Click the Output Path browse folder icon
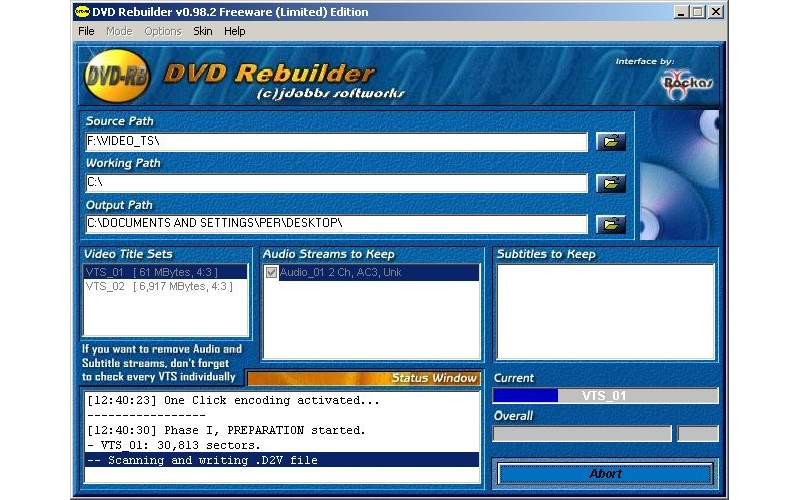 click(611, 224)
